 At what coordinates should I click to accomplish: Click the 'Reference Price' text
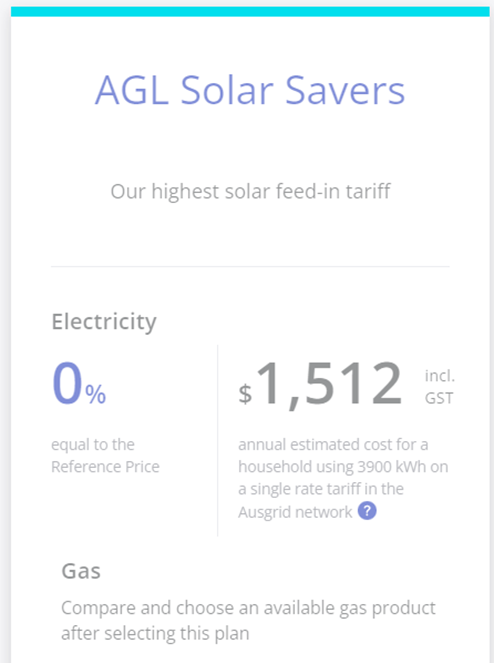pos(105,467)
